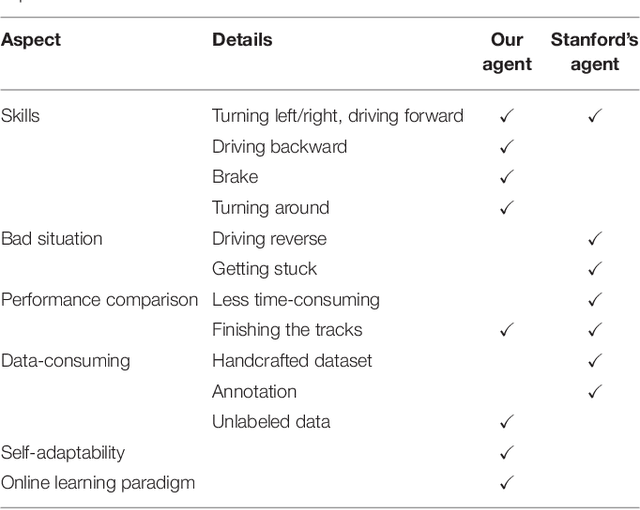Click Stanford's agent checkmark for Handcrafted dataset
The width and height of the screenshot is (640, 510).
(596, 361)
